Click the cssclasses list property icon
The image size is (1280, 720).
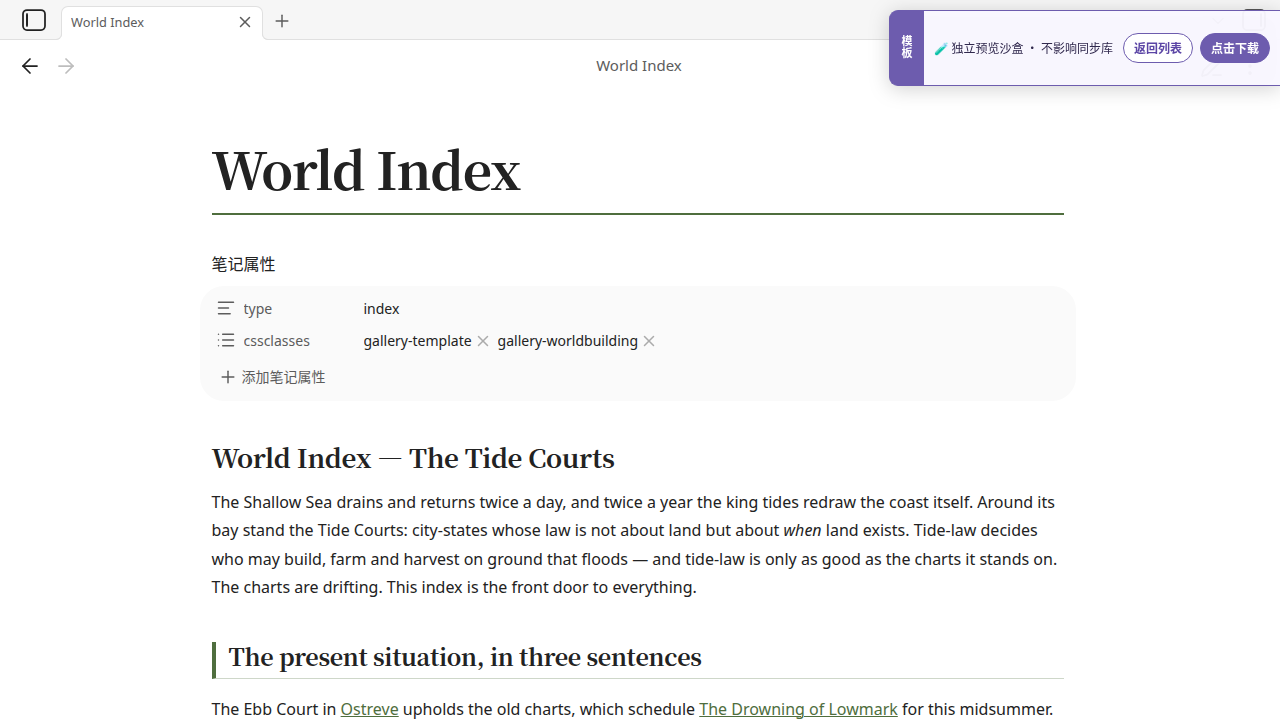[x=226, y=341]
